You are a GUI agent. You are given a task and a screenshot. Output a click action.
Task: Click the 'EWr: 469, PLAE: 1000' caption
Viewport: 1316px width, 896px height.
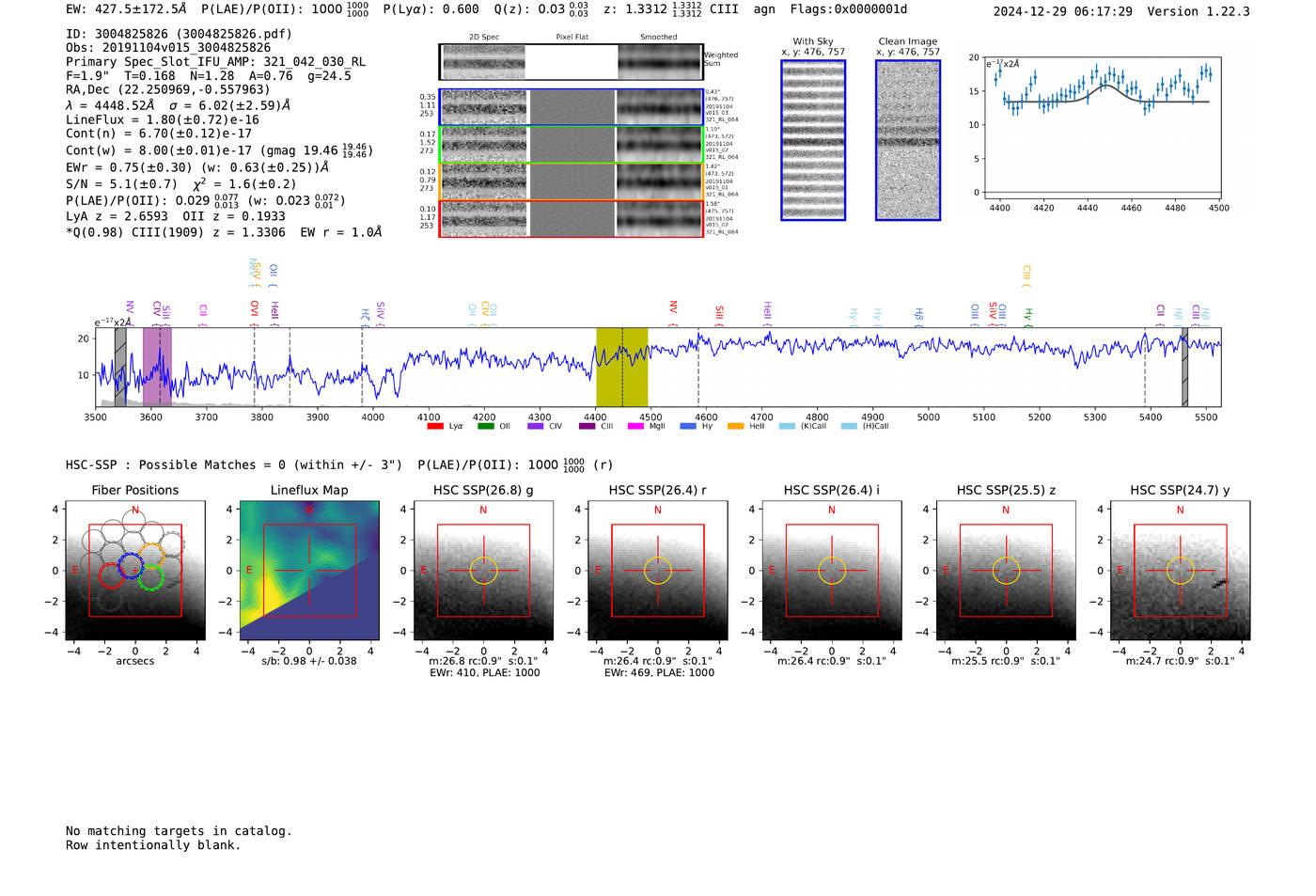click(x=659, y=673)
